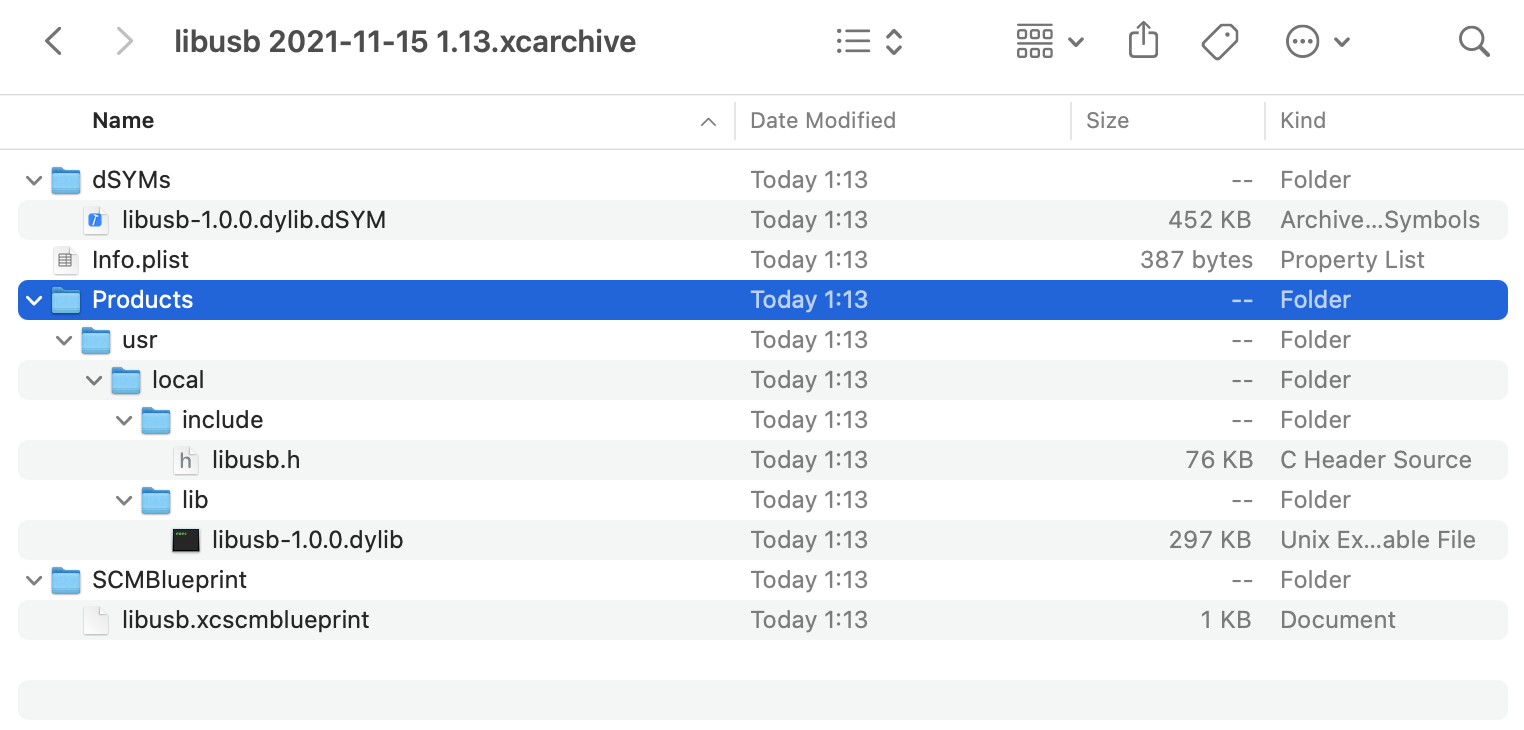
Task: Click the local folder icon
Action: pos(126,380)
